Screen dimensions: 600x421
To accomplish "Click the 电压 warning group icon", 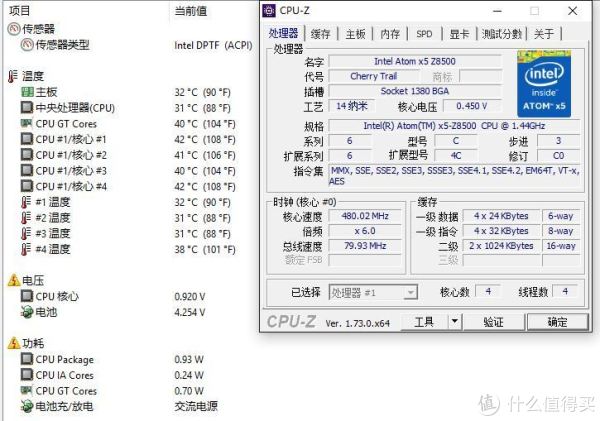I will [14, 281].
